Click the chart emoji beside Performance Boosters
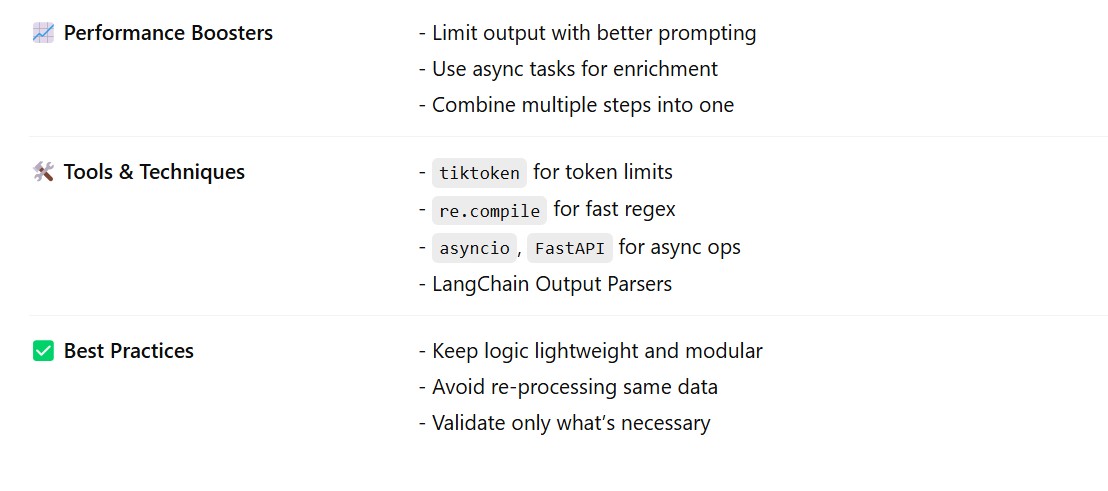Screen dimensions: 1108x491 pos(42,33)
